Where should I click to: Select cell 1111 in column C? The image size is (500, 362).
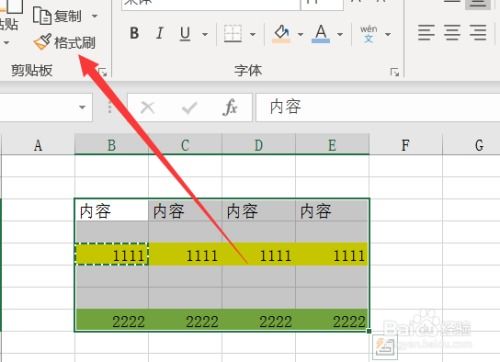click(185, 254)
